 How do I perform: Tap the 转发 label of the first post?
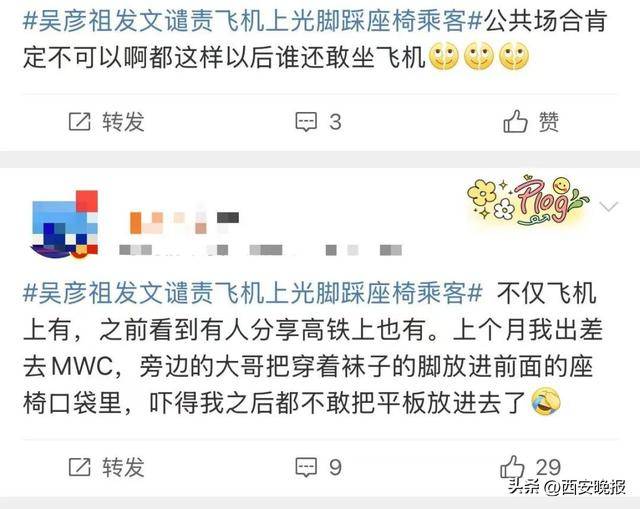[123, 122]
